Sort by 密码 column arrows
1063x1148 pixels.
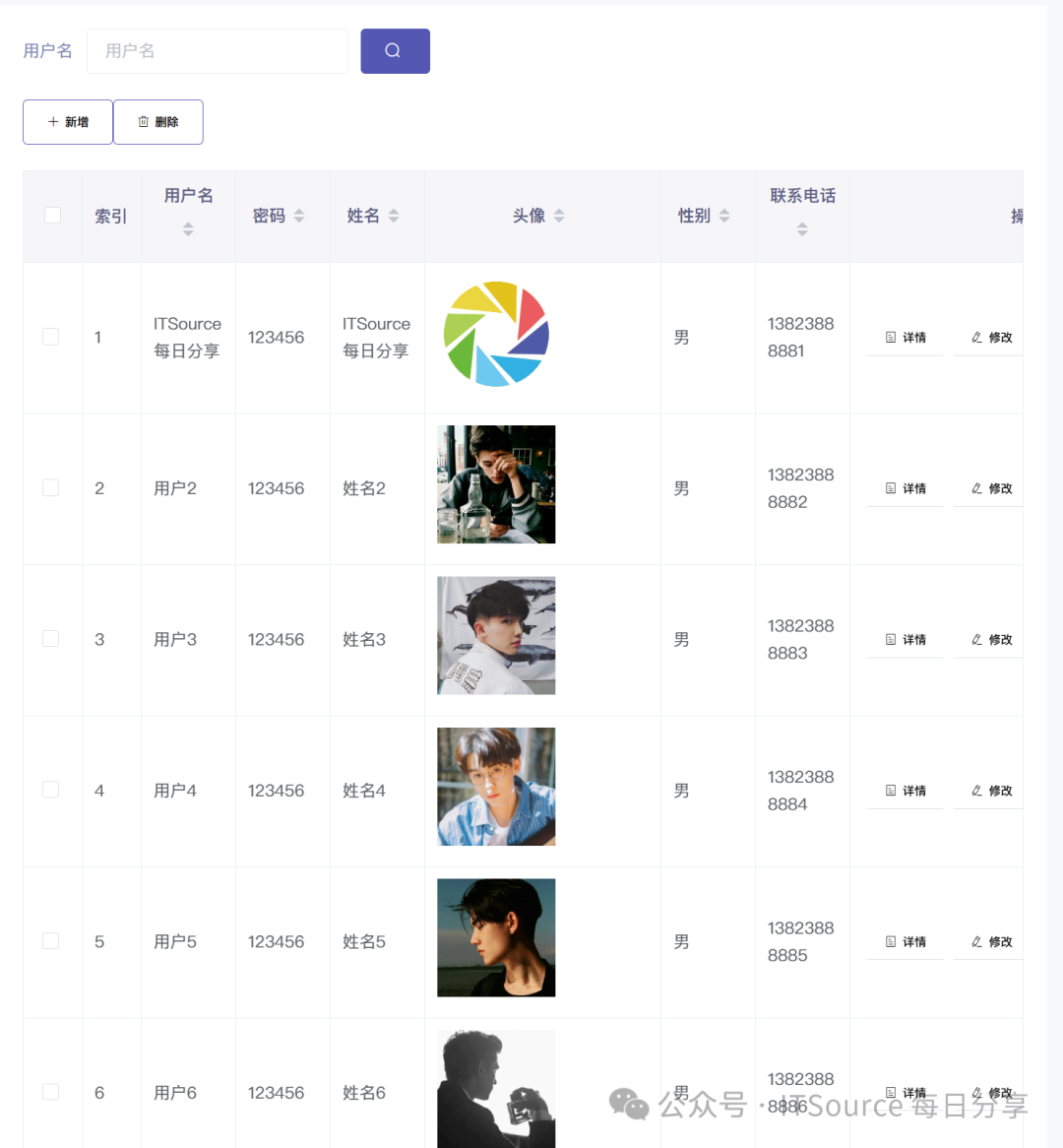[x=299, y=216]
